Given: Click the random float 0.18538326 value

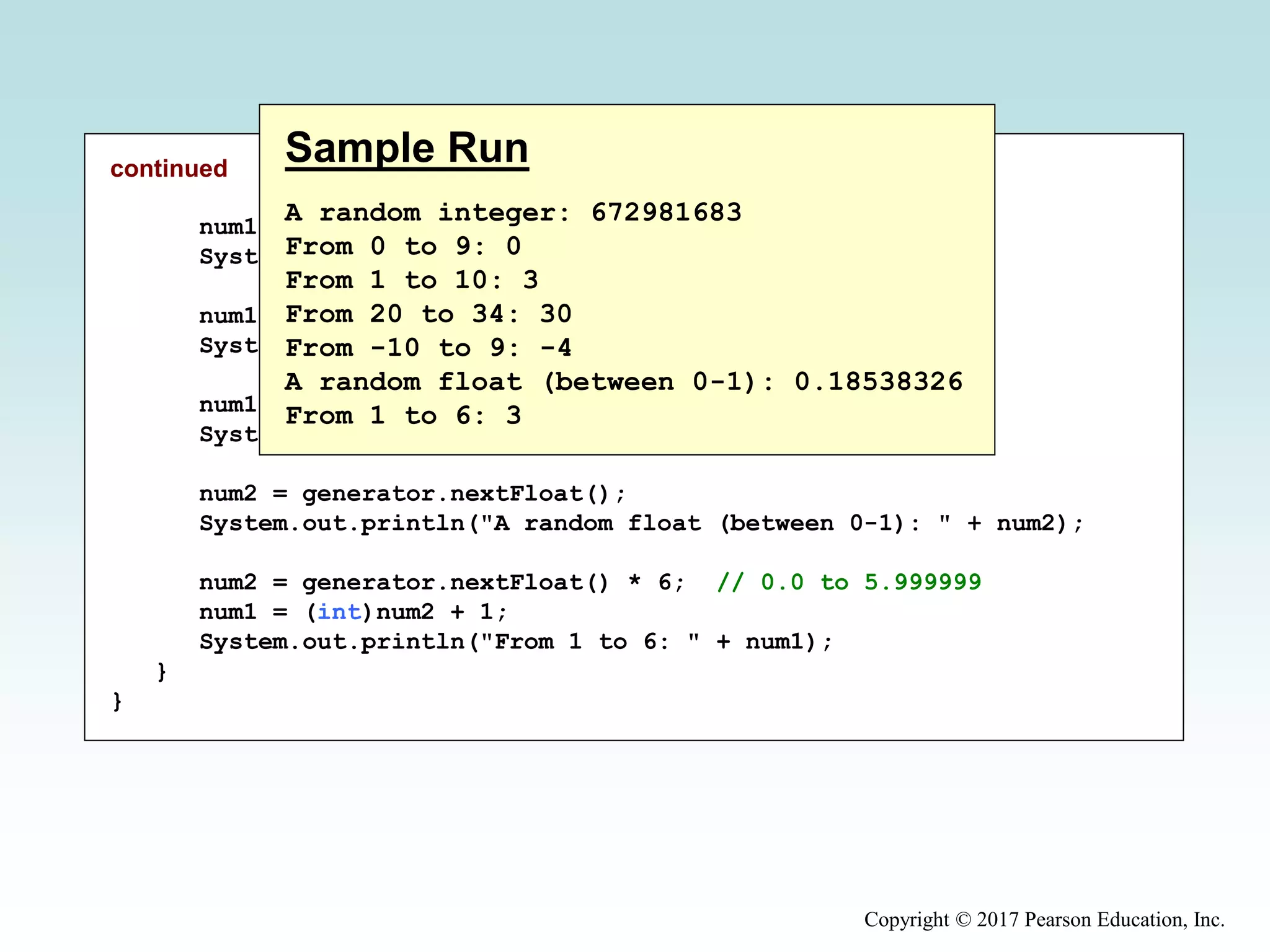Looking at the screenshot, I should click(878, 382).
